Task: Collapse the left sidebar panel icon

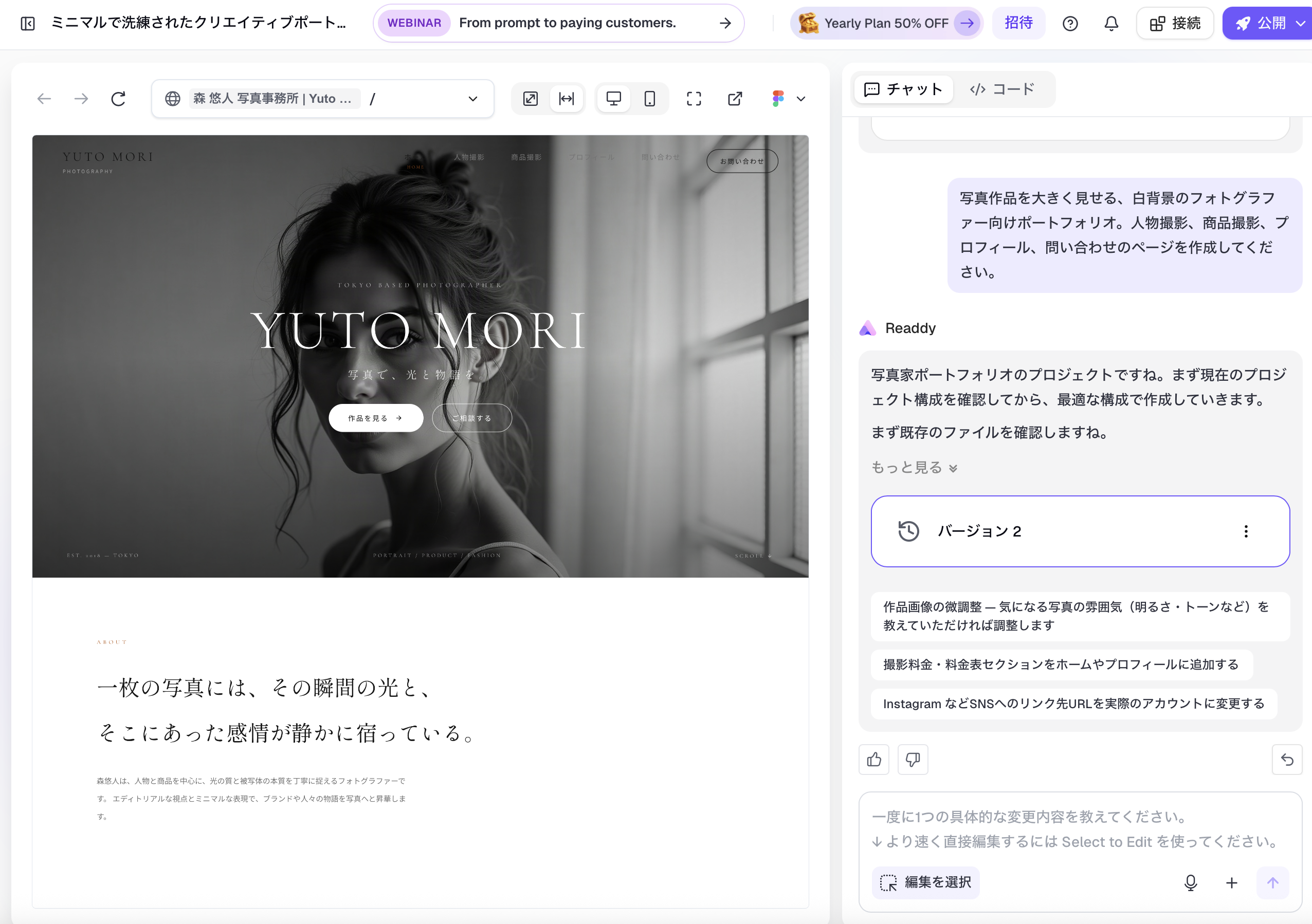Action: [27, 24]
